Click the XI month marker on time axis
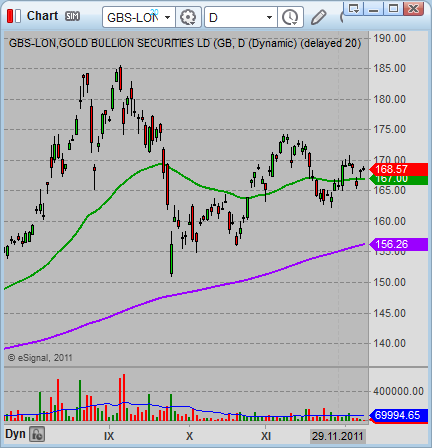The image size is (432, 448). (266, 436)
